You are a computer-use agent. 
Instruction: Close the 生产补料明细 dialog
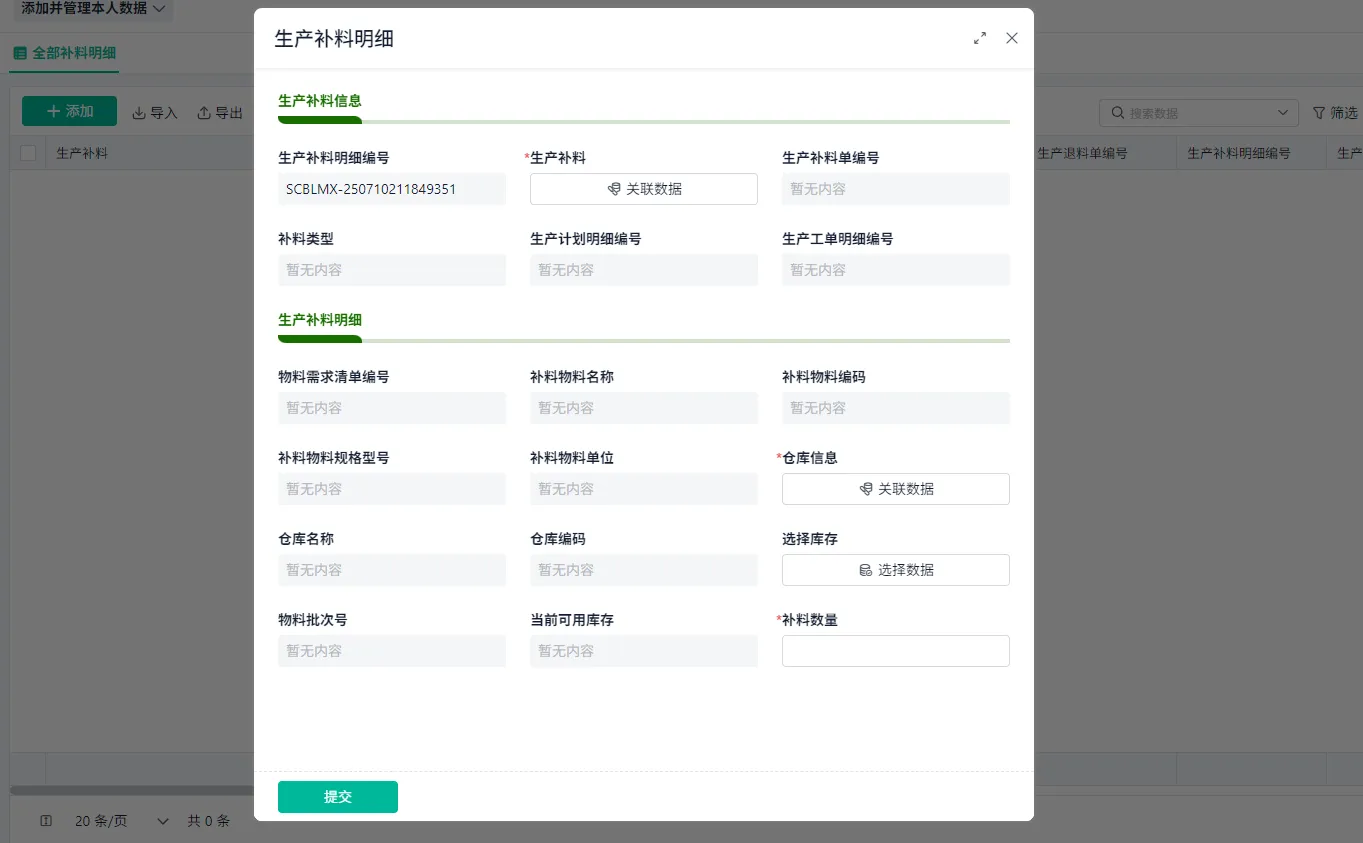coord(1012,38)
